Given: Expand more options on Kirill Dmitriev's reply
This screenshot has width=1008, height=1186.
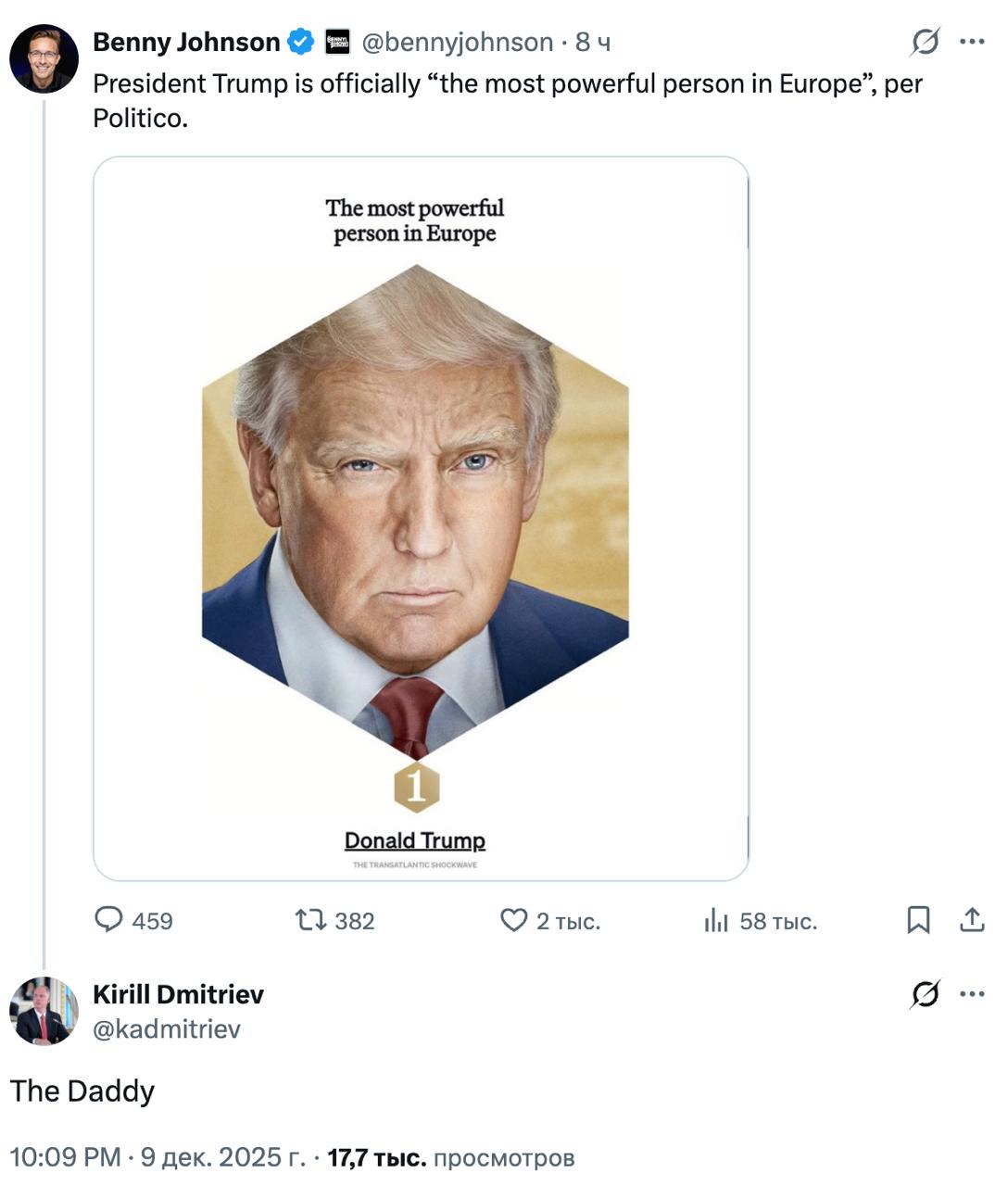Looking at the screenshot, I should [x=972, y=994].
